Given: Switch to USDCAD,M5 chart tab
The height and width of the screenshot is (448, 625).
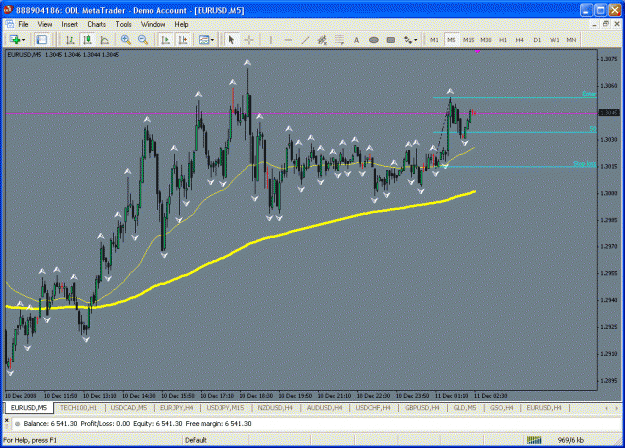Looking at the screenshot, I should pos(129,408).
